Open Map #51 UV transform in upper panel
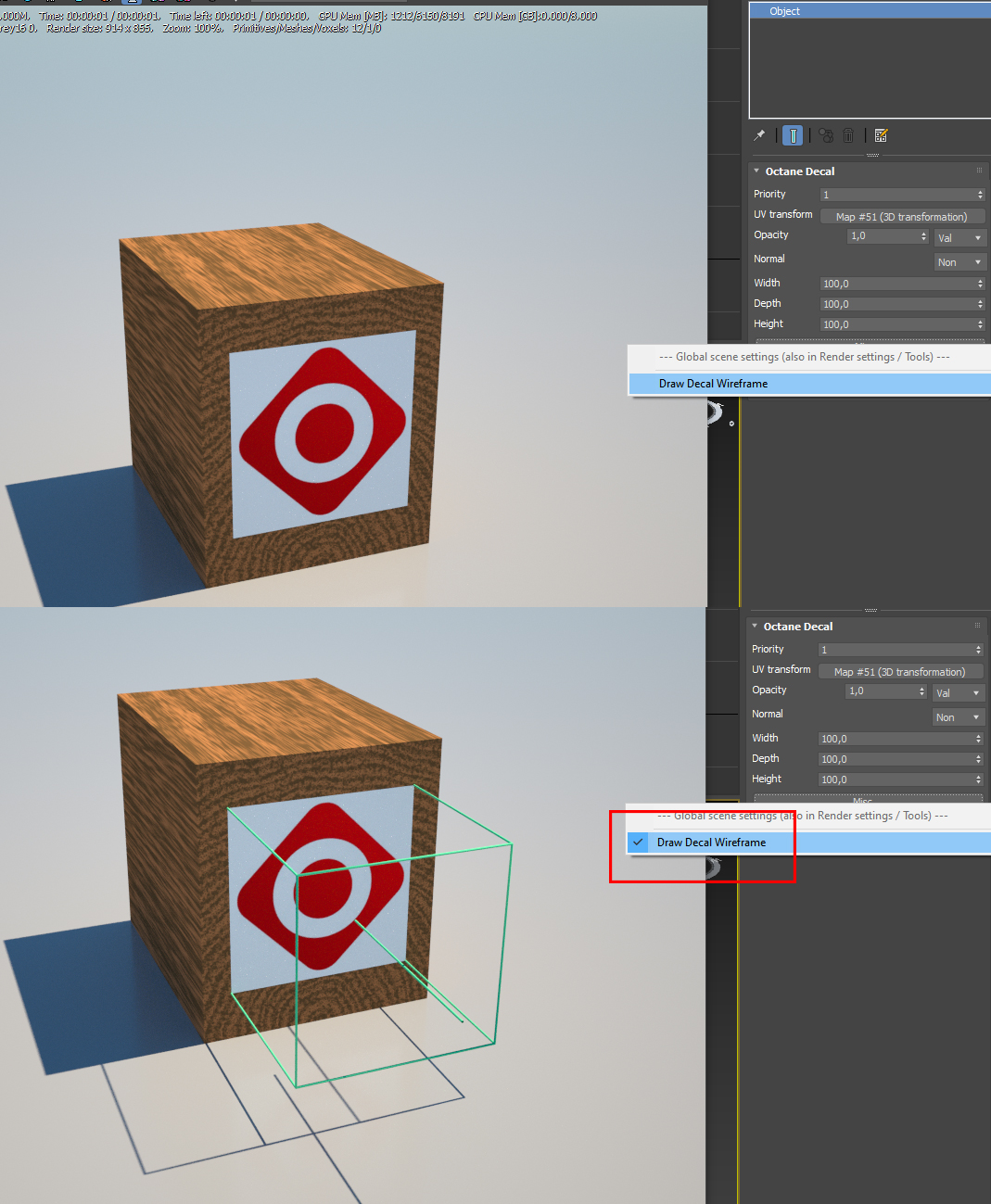991x1204 pixels. [902, 217]
